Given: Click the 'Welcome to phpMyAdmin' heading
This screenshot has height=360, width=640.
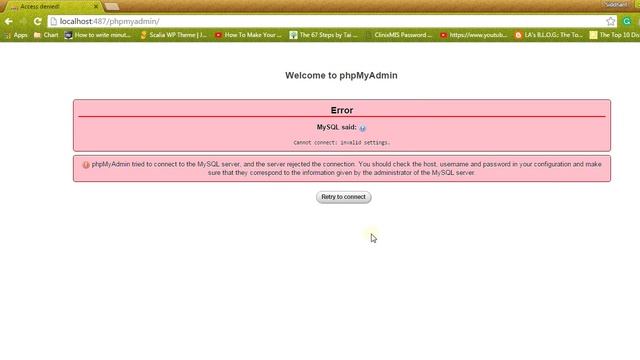Looking at the screenshot, I should click(x=341, y=76).
